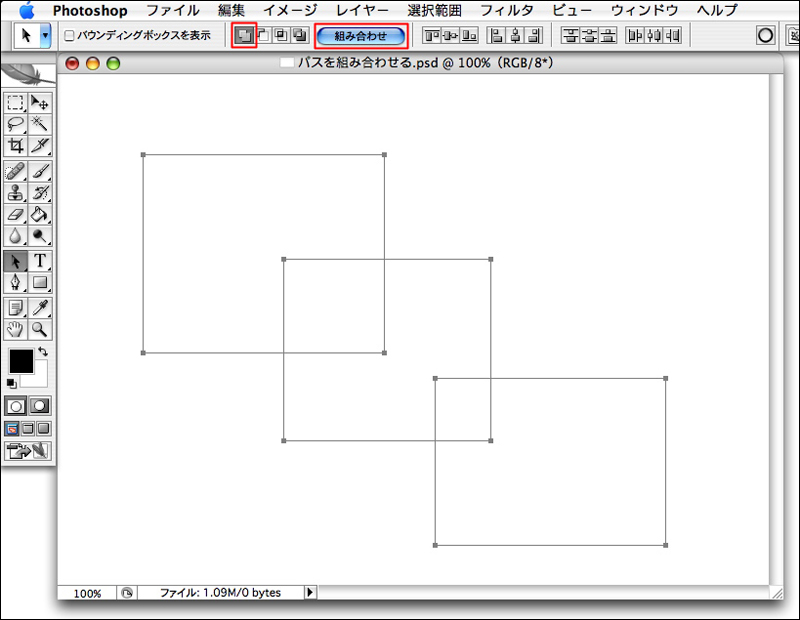800x620 pixels.
Task: Click the foreground black color swatch
Action: (20, 360)
